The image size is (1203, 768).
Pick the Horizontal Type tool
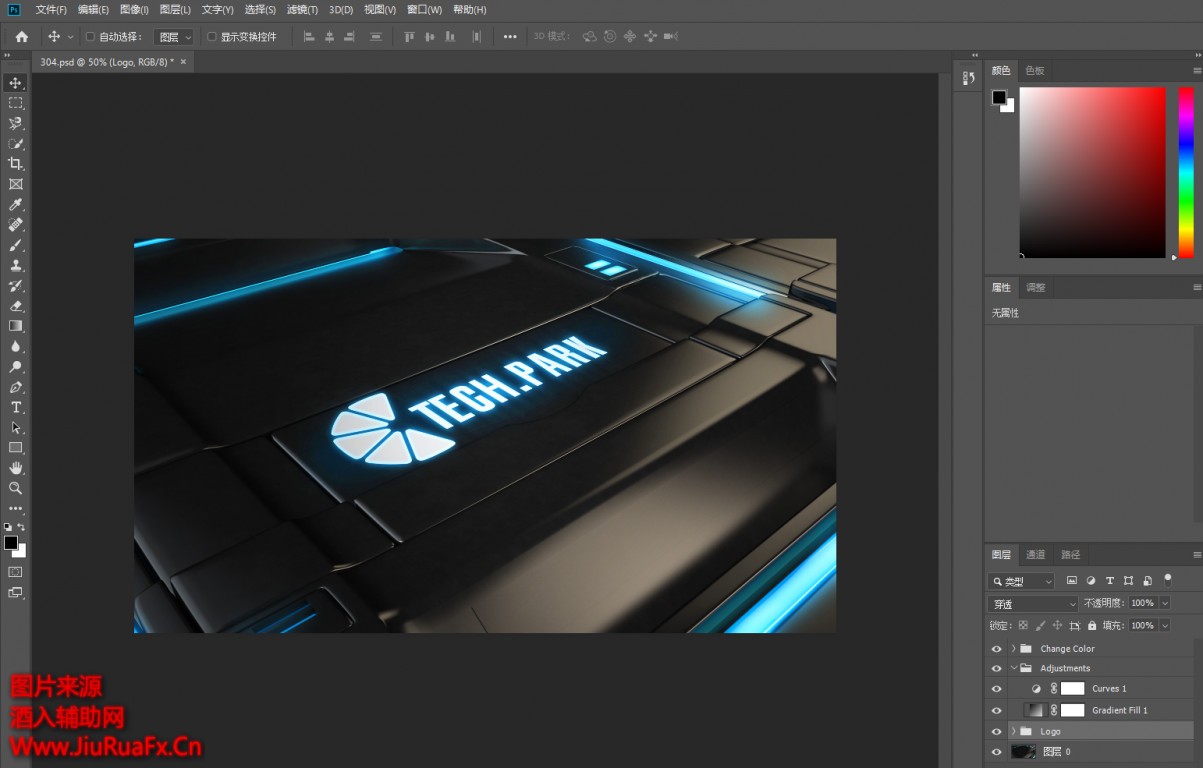(15, 407)
